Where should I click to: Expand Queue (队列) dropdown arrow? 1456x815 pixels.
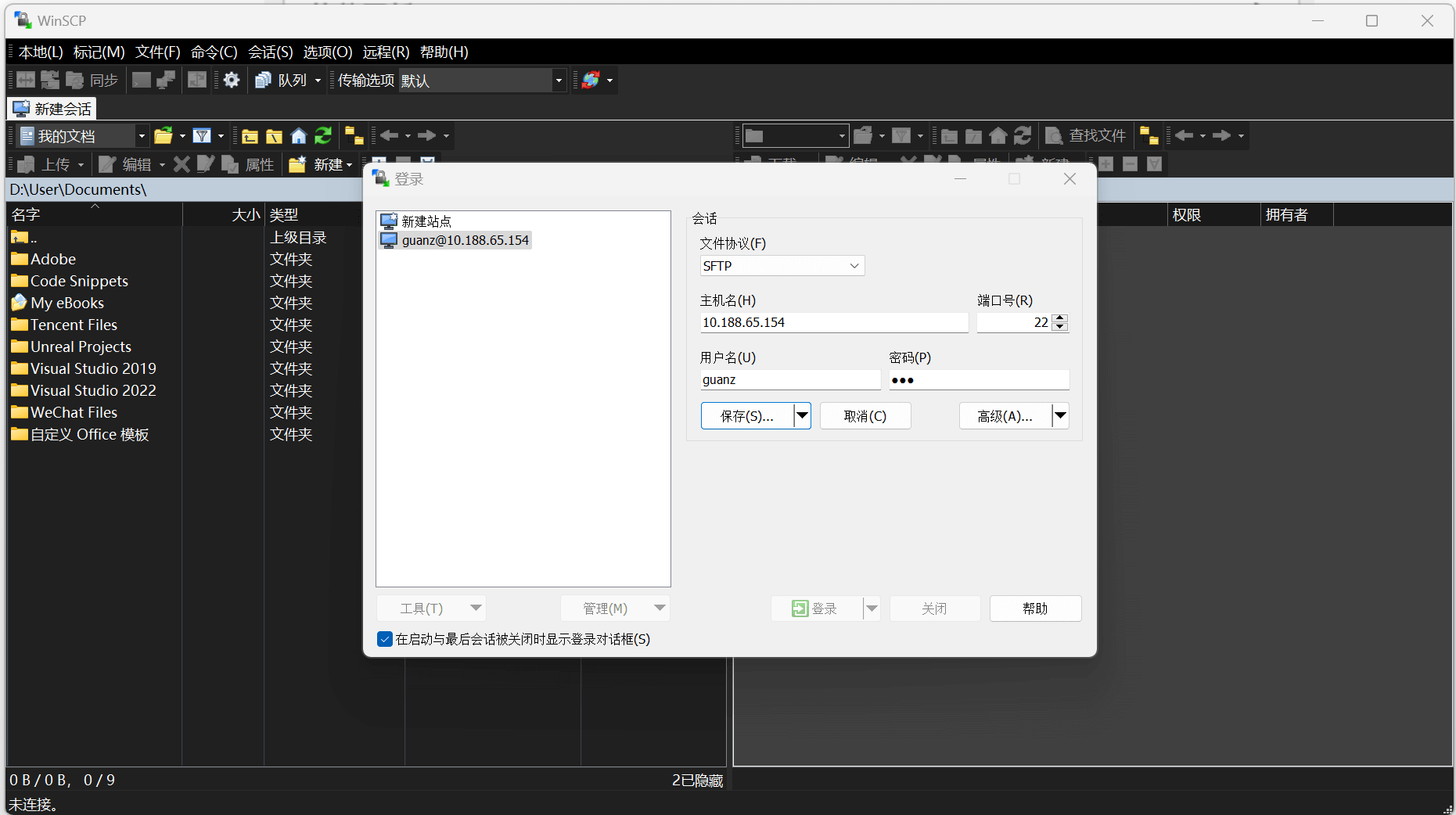(318, 81)
